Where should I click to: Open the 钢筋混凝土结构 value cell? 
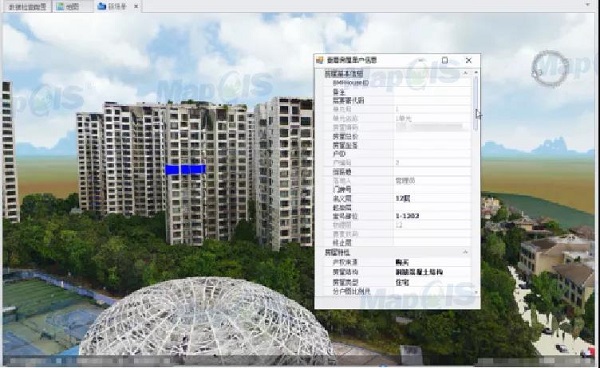pyautogui.click(x=432, y=272)
